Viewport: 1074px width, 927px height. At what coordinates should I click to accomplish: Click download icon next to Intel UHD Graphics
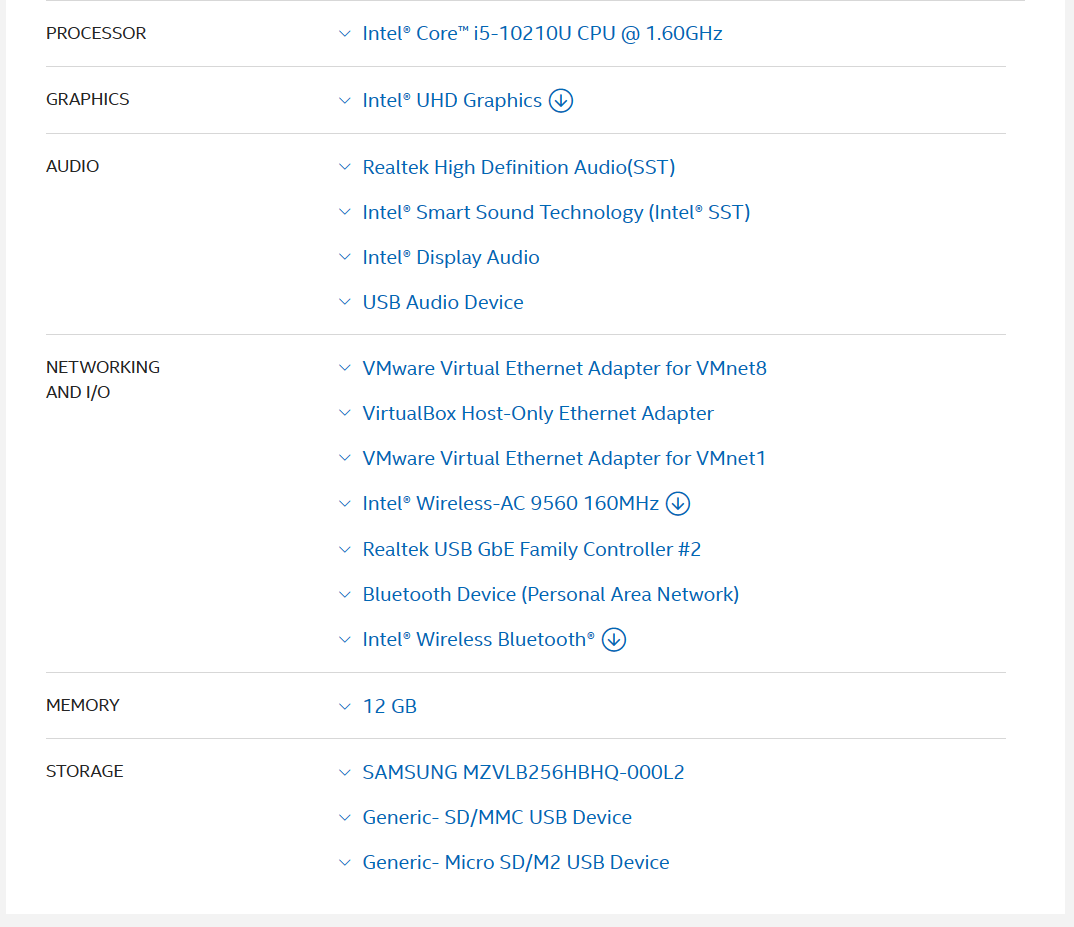pyautogui.click(x=561, y=101)
